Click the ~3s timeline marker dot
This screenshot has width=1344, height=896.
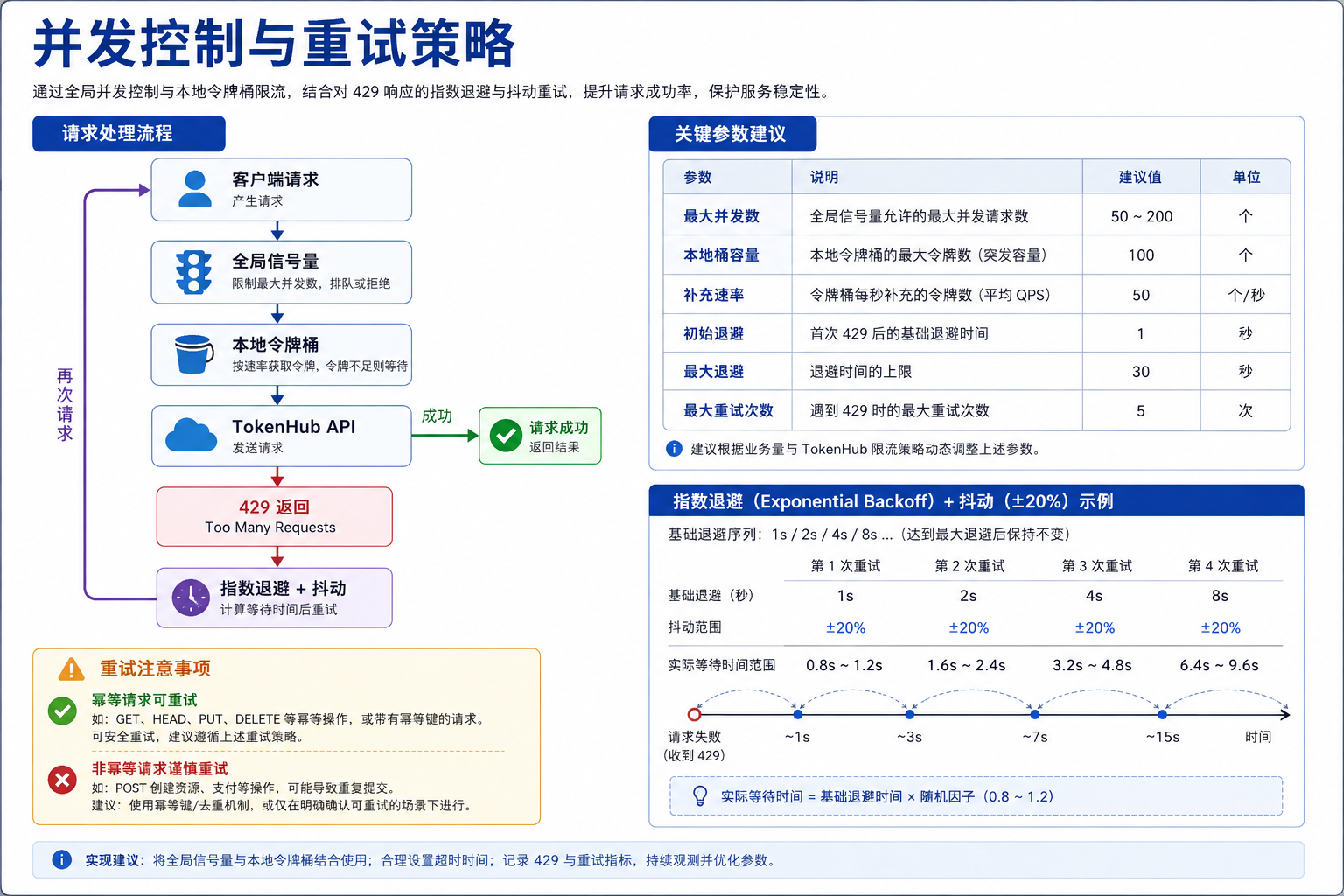tap(910, 714)
